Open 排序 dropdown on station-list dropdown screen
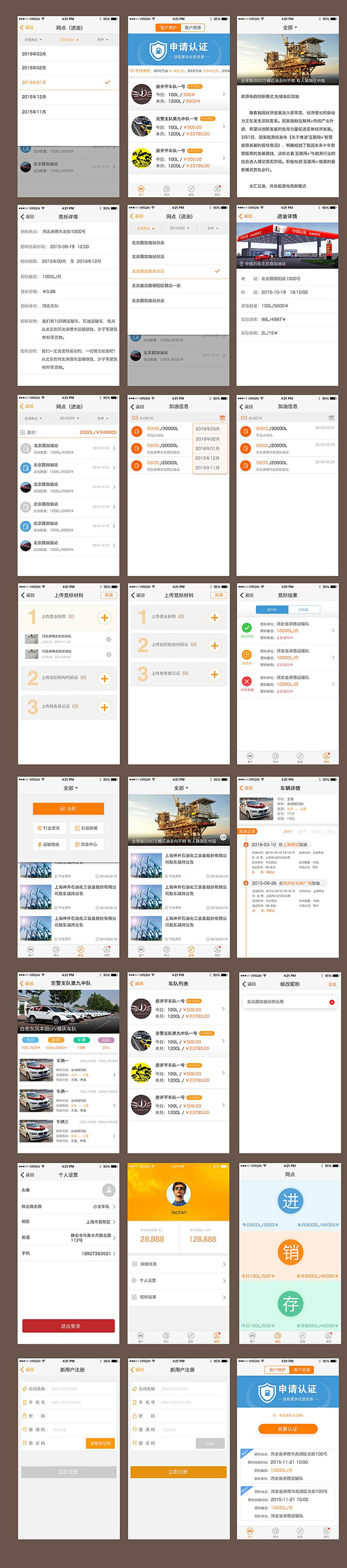 coord(212,228)
